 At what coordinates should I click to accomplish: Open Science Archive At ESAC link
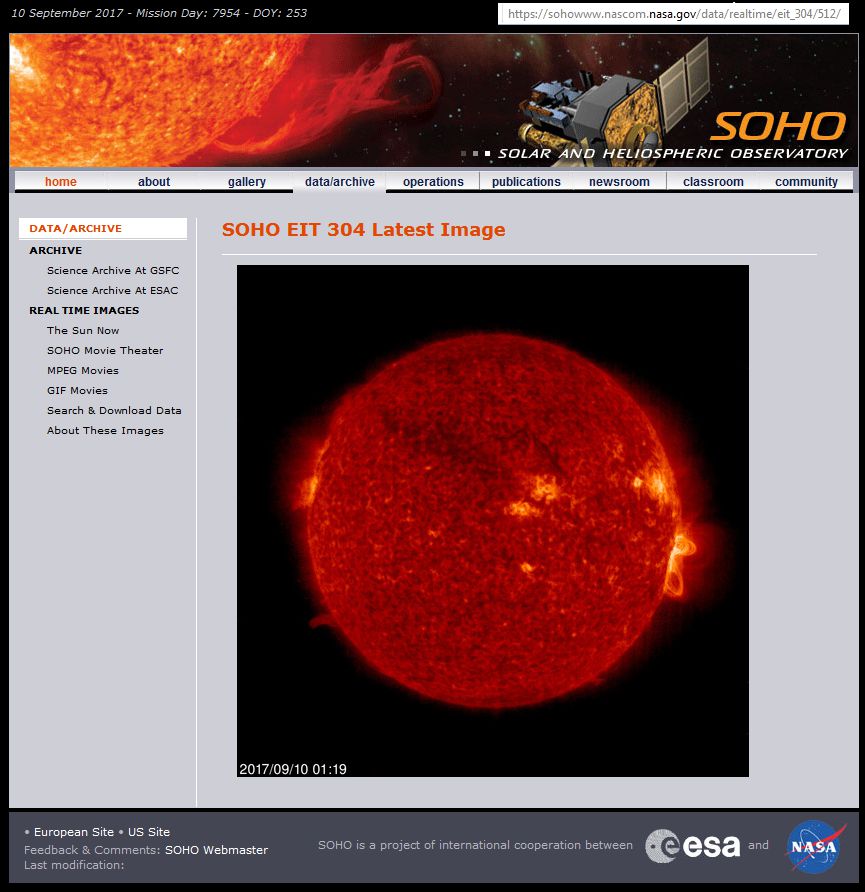(x=113, y=290)
